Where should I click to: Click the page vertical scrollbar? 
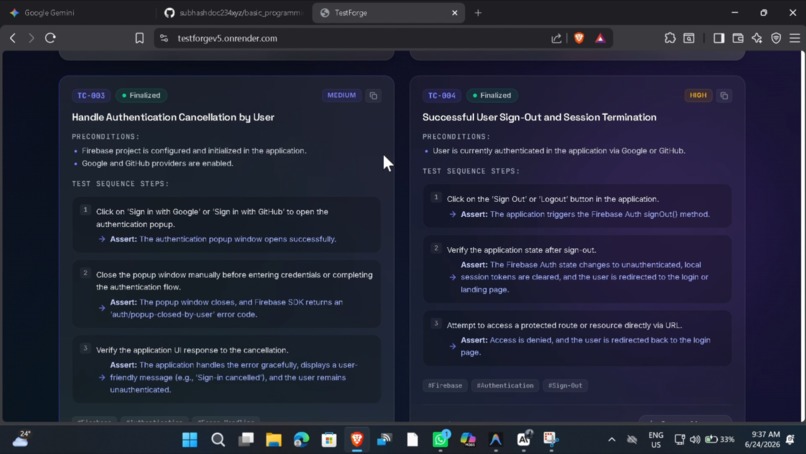(802, 237)
